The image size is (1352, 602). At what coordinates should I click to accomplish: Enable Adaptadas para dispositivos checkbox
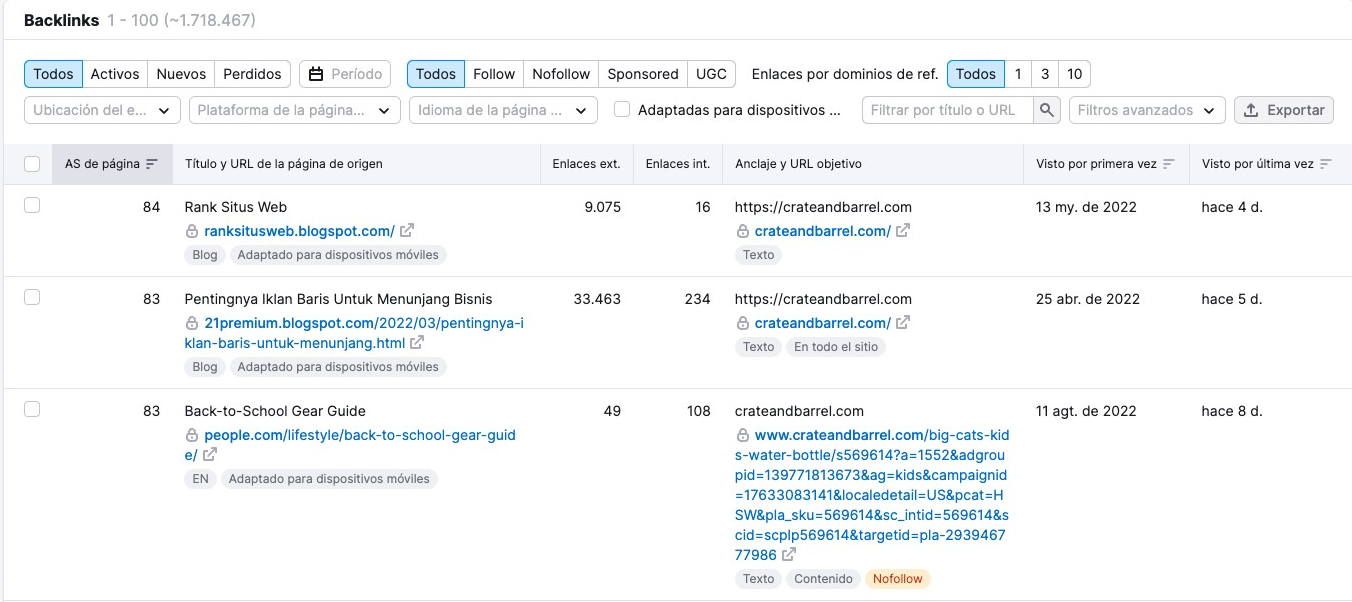[622, 110]
